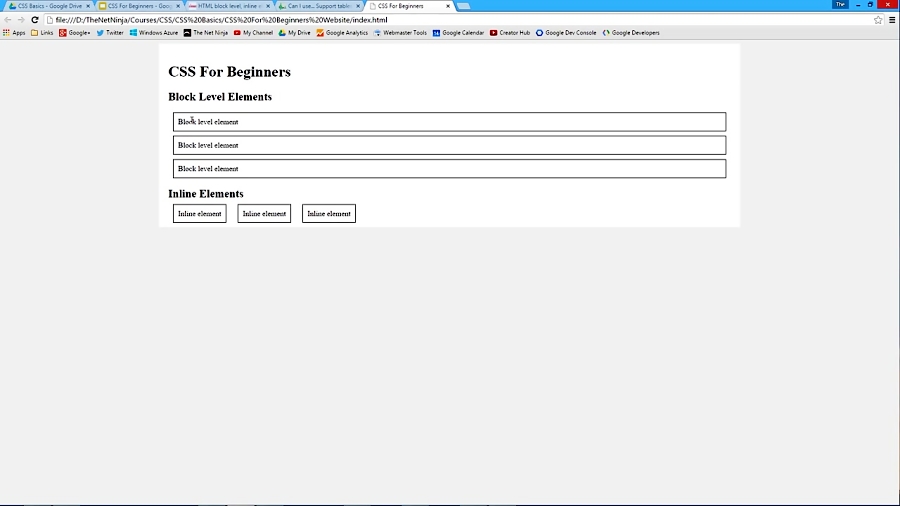Viewport: 900px width, 506px height.
Task: Open The Net Ninja bookmark
Action: [x=205, y=33]
